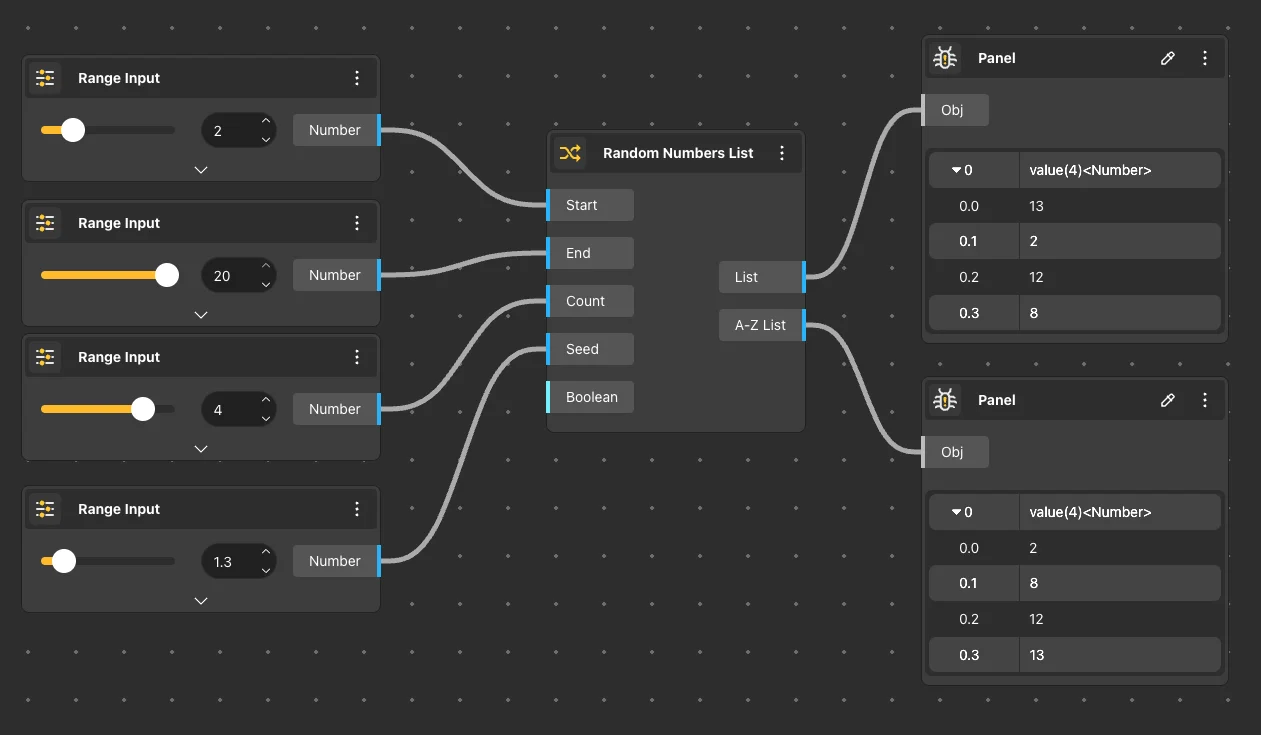Image resolution: width=1261 pixels, height=735 pixels.
Task: Expand the chevron under the Range Input set to 4
Action: (201, 449)
